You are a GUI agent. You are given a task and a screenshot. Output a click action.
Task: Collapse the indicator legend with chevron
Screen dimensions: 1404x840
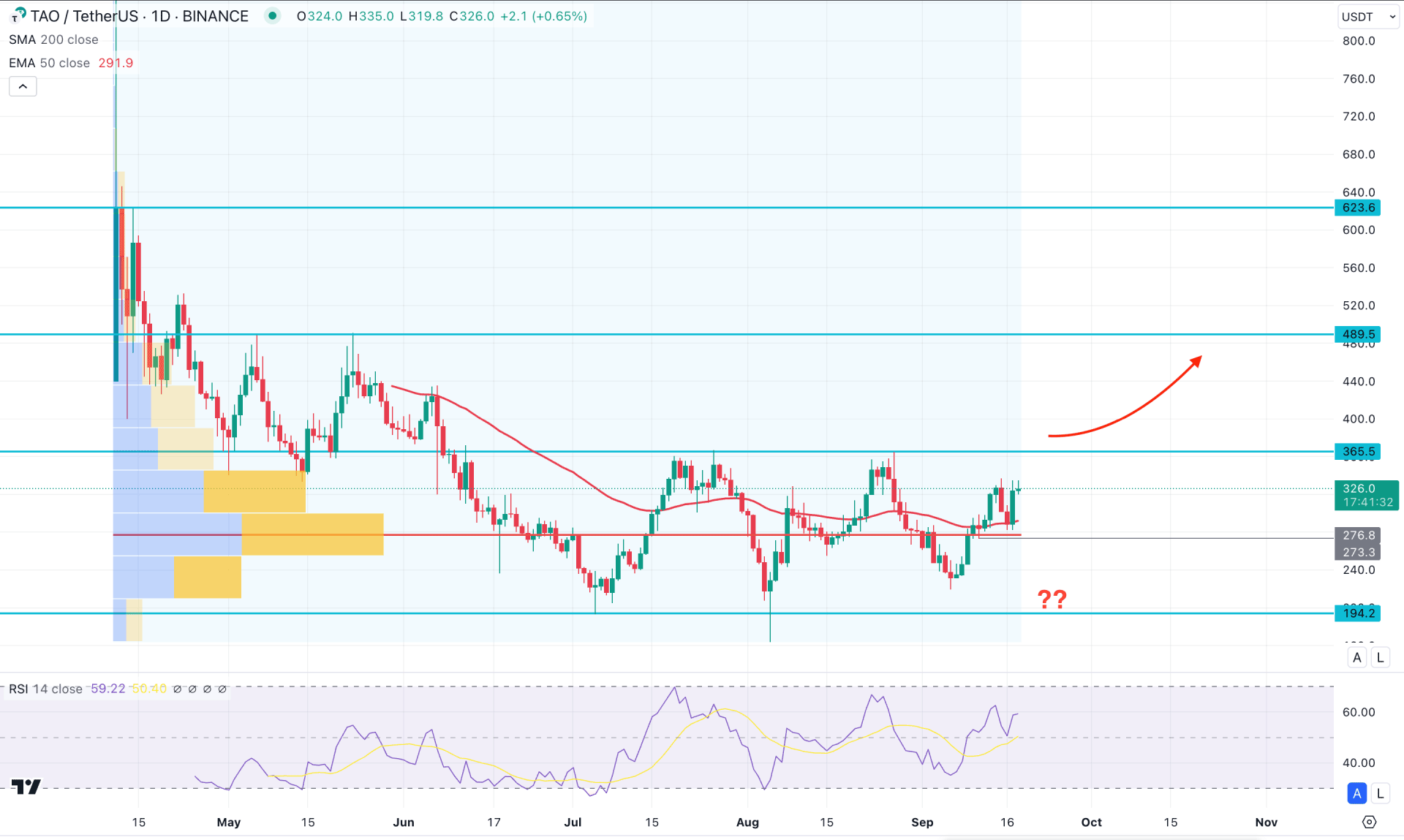(23, 86)
